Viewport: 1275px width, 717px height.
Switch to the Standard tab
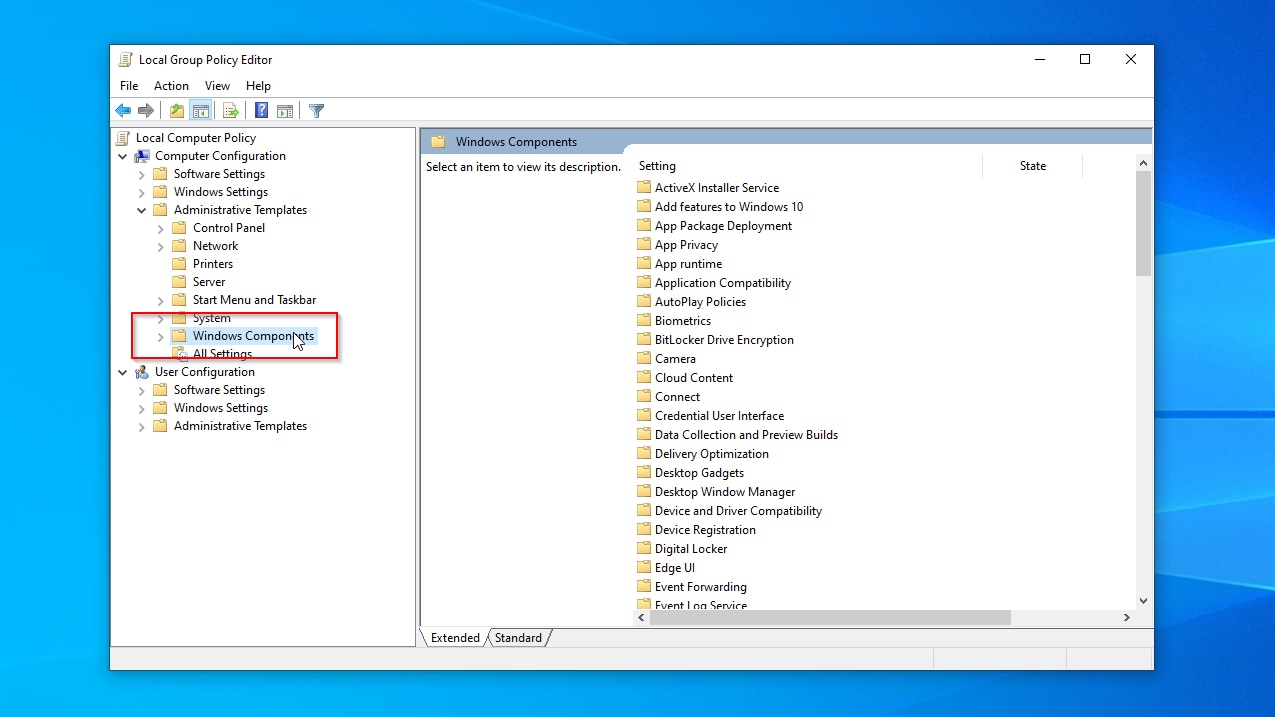pos(518,638)
